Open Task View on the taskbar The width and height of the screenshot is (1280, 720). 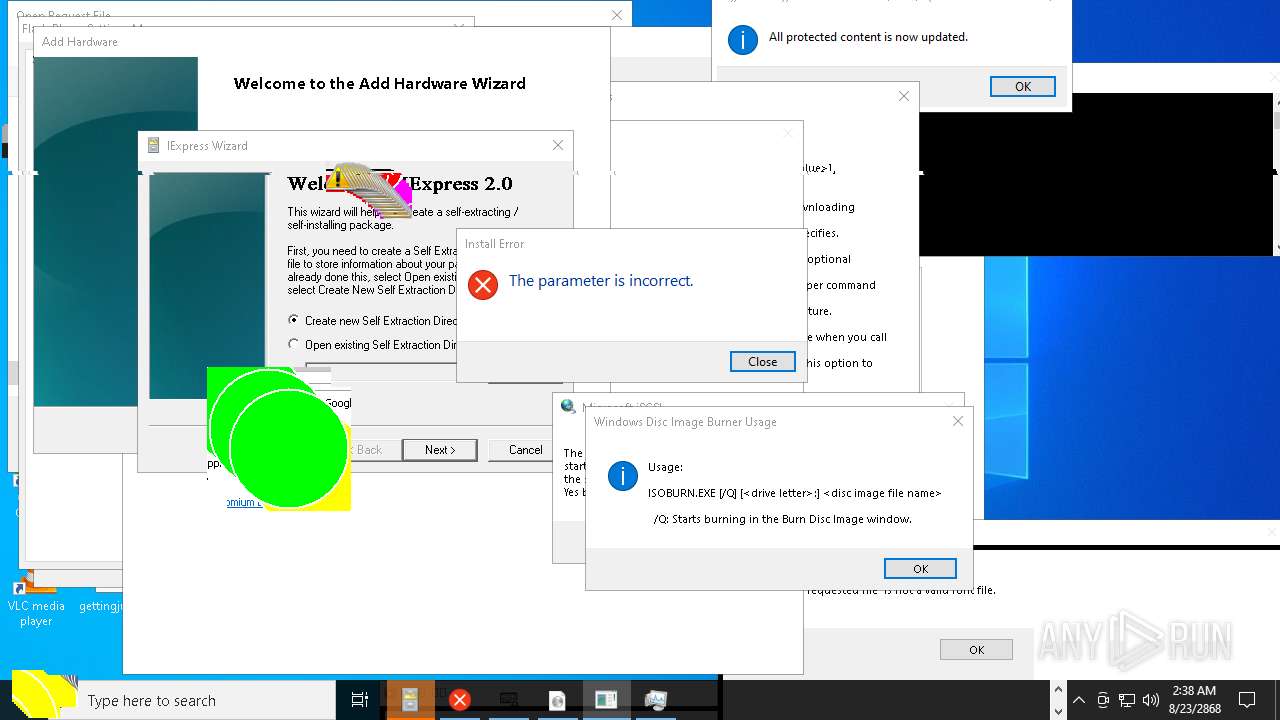tap(360, 700)
